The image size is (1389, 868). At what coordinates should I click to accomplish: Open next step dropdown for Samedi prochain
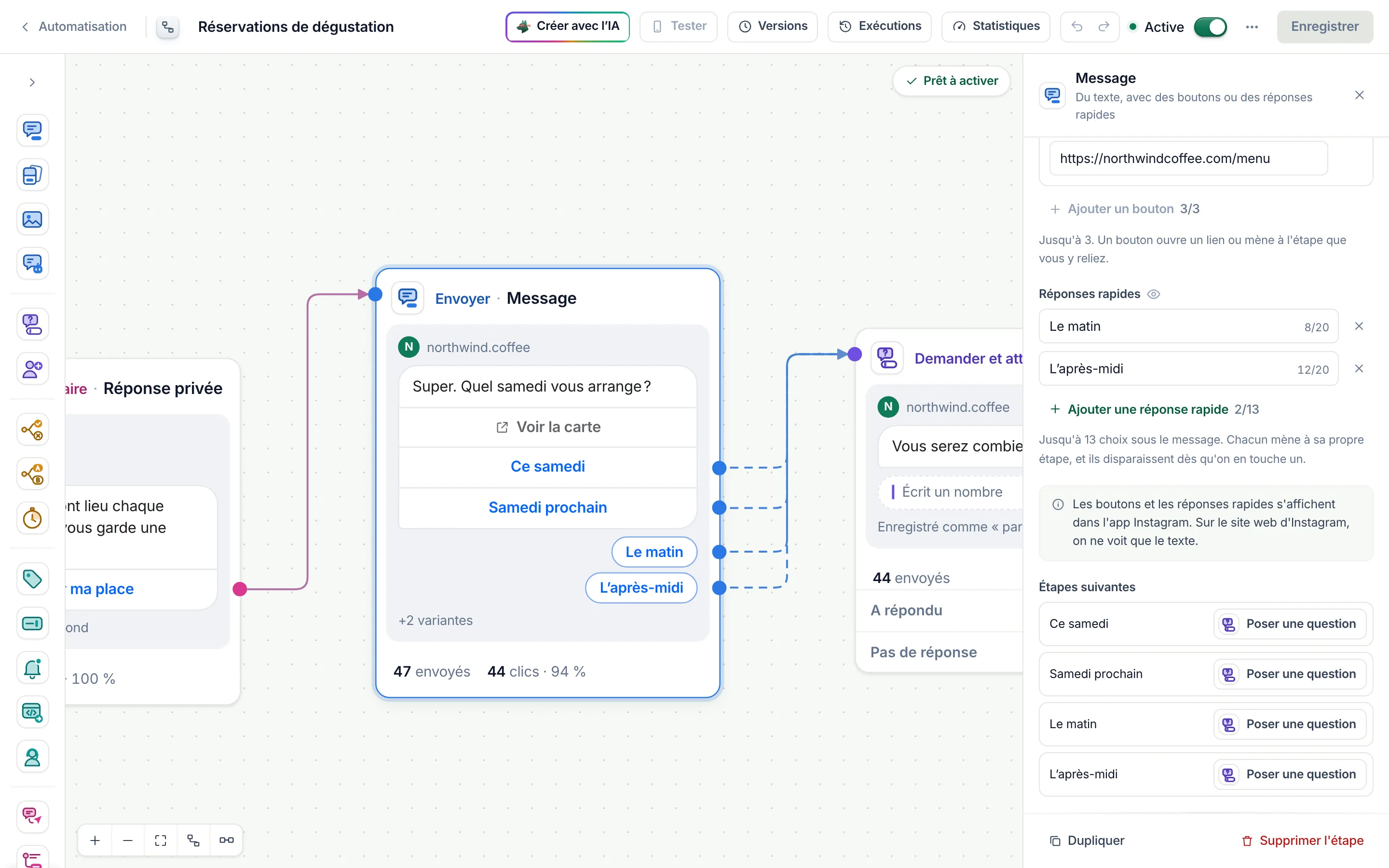pyautogui.click(x=1289, y=674)
